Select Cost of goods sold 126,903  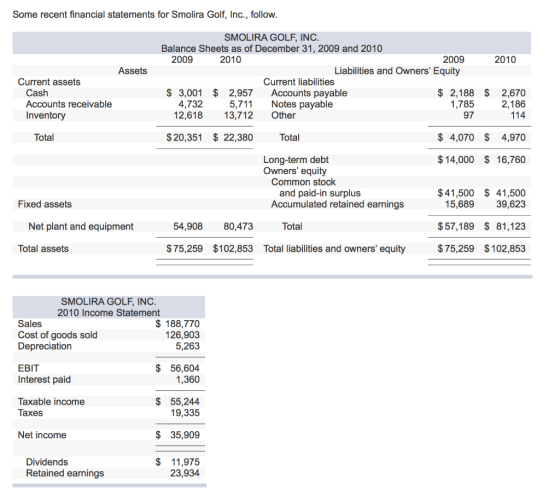(182, 335)
